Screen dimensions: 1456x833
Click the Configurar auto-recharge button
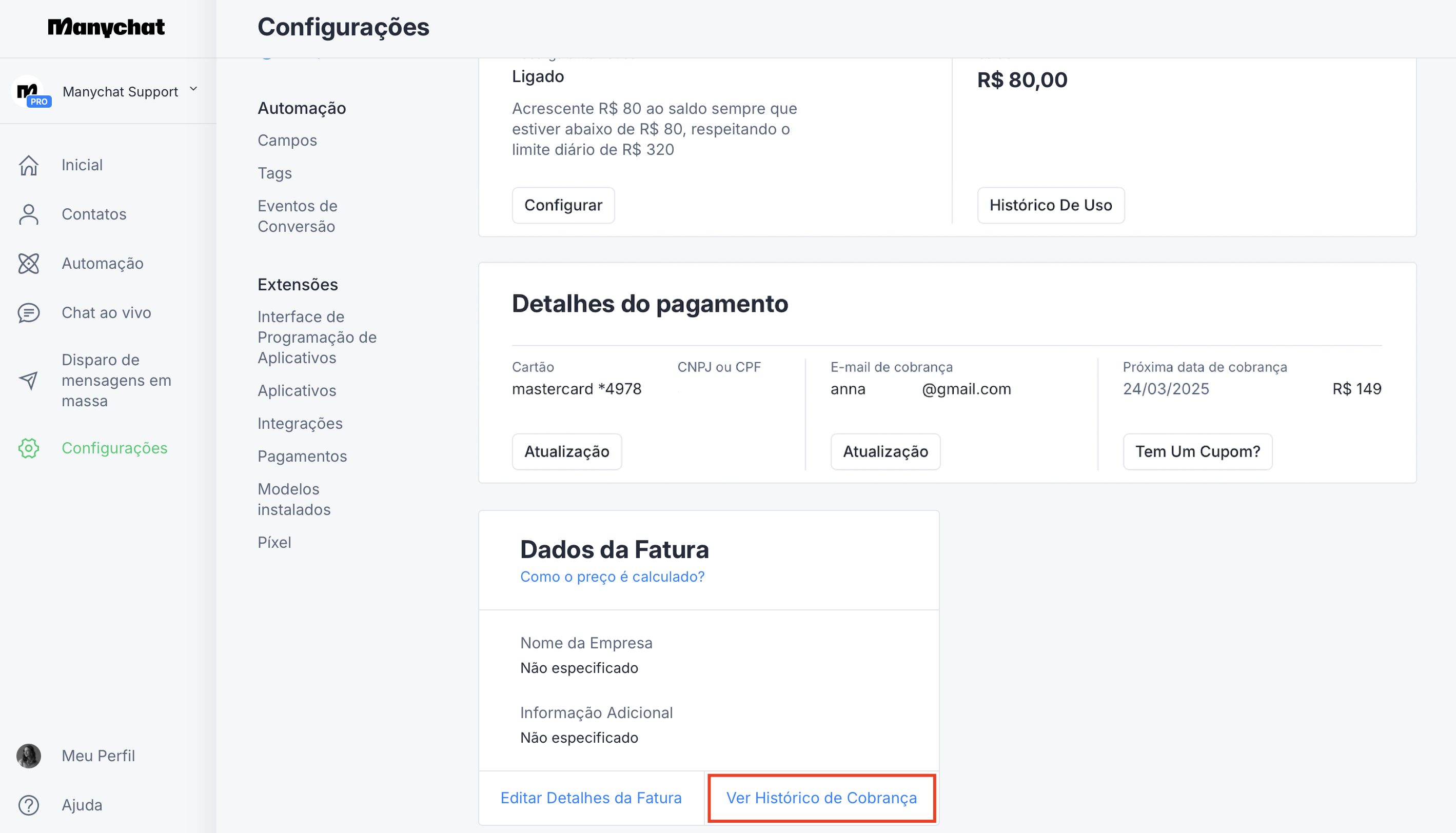(563, 205)
